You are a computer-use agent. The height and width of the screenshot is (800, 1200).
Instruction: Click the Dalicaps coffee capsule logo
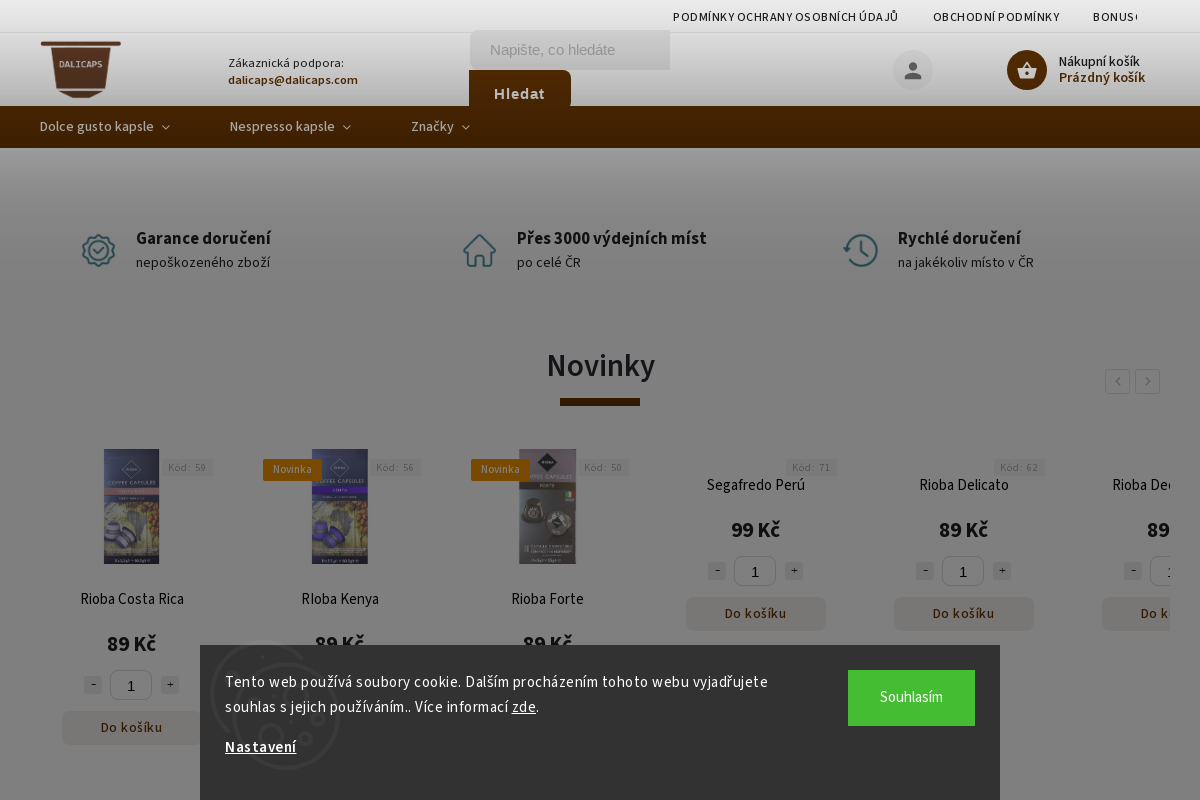click(x=80, y=68)
